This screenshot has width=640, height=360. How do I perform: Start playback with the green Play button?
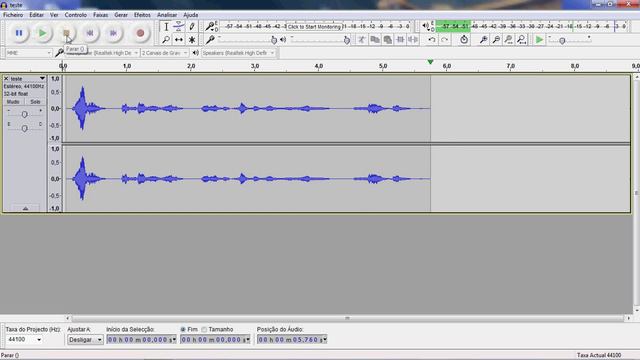pyautogui.click(x=42, y=33)
